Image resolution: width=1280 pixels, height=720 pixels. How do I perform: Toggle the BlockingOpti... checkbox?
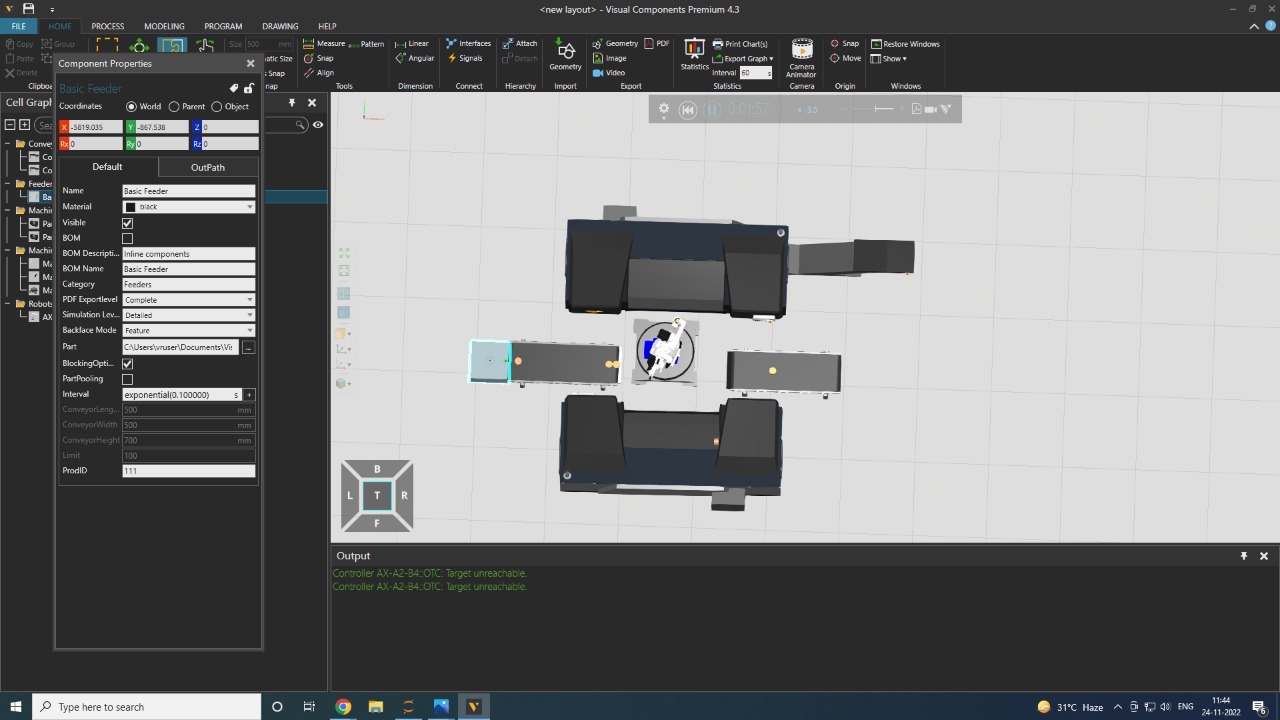127,364
